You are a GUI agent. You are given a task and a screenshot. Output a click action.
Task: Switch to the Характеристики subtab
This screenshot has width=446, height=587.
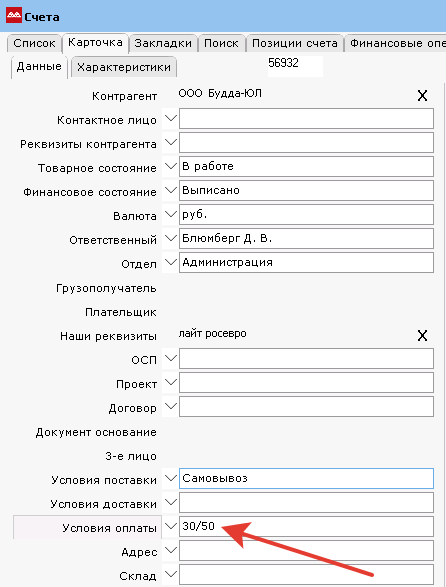tap(124, 67)
